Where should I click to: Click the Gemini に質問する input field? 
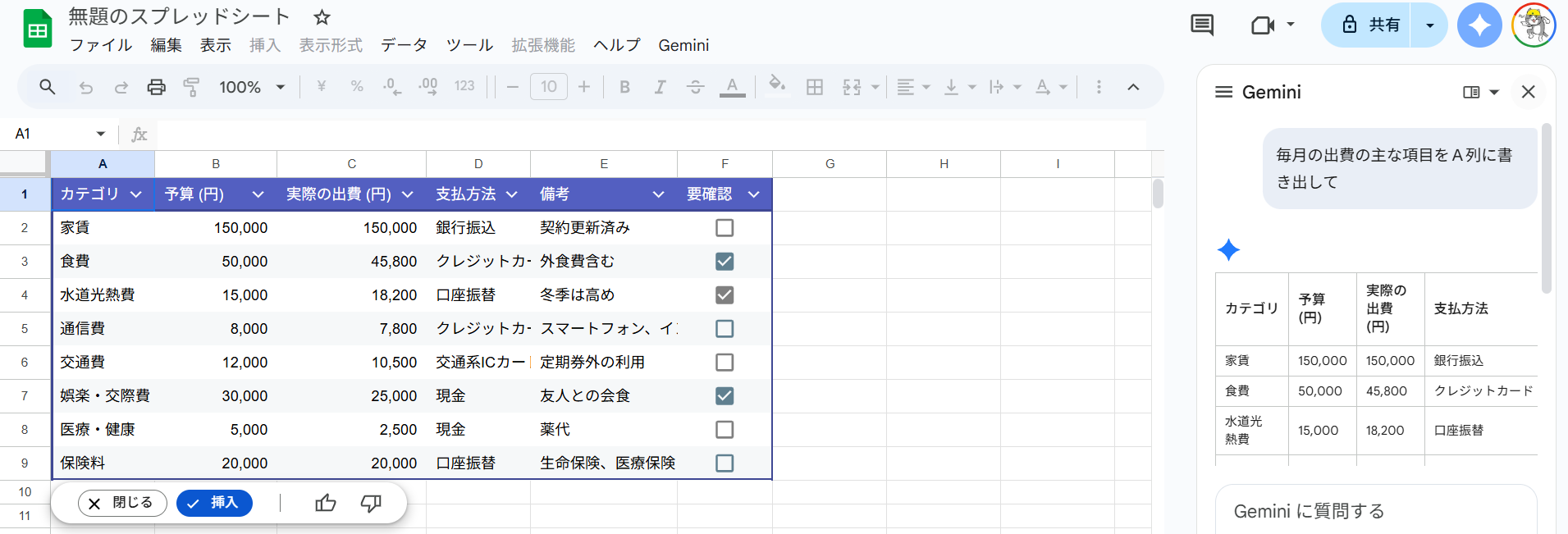tap(1374, 511)
